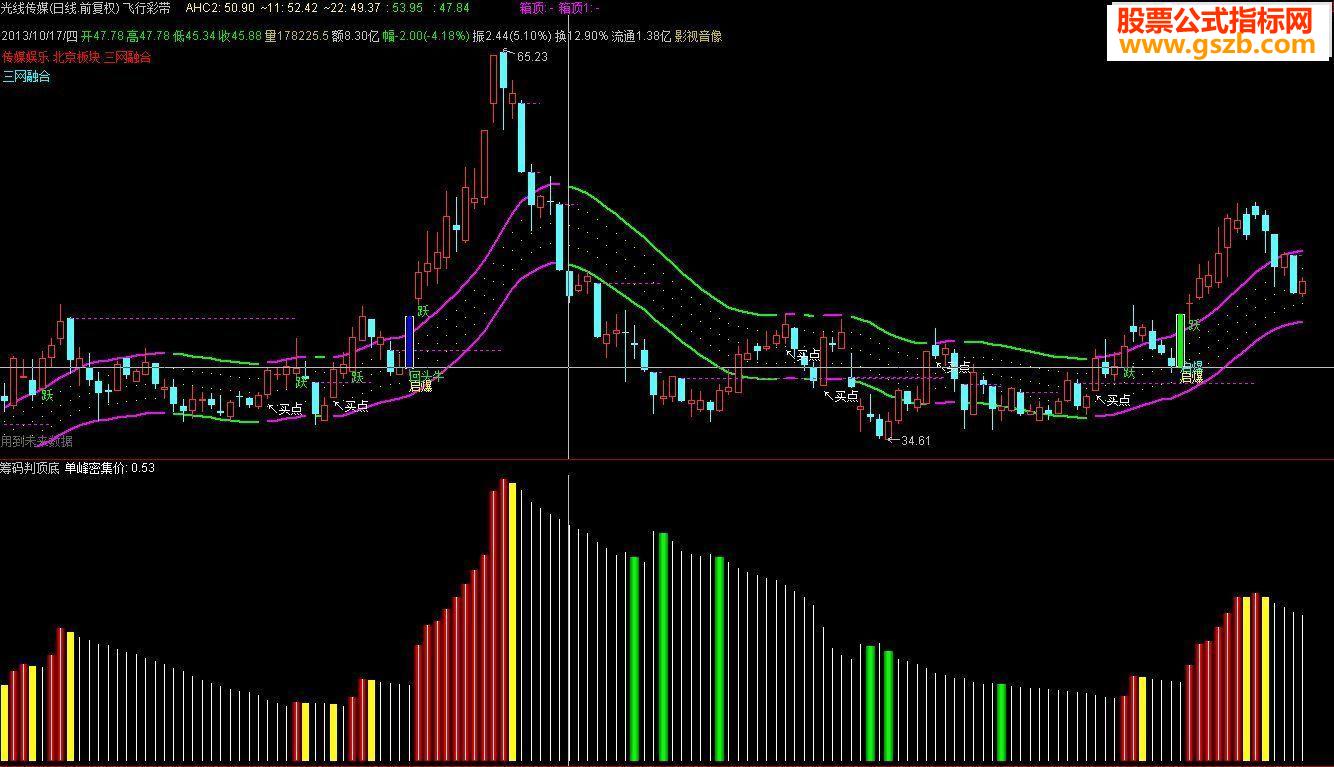The width and height of the screenshot is (1334, 767).
Task: Click the 回头牛 signal label
Action: pyautogui.click(x=426, y=375)
